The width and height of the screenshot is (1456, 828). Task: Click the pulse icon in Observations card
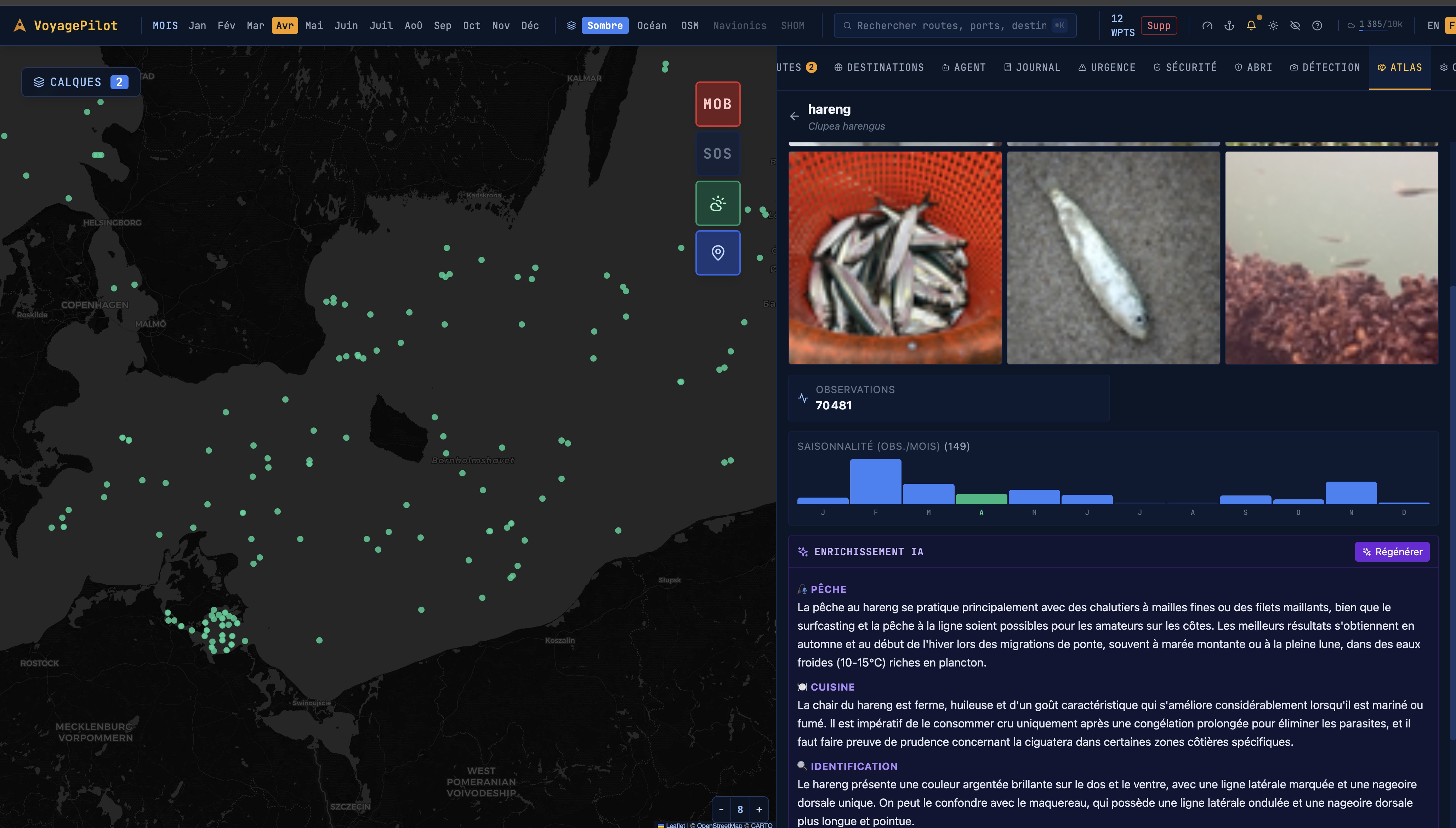point(803,398)
